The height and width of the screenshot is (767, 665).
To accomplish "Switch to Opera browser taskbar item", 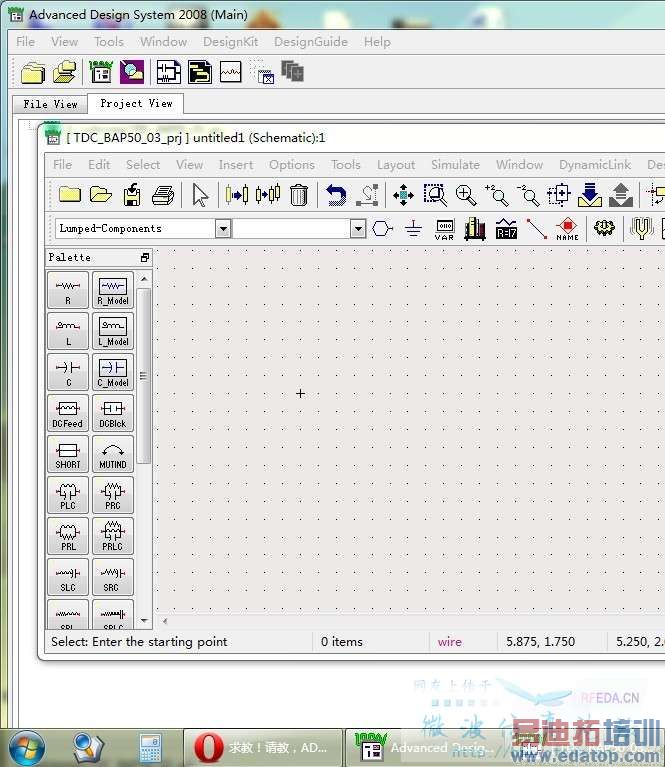I will coord(263,748).
